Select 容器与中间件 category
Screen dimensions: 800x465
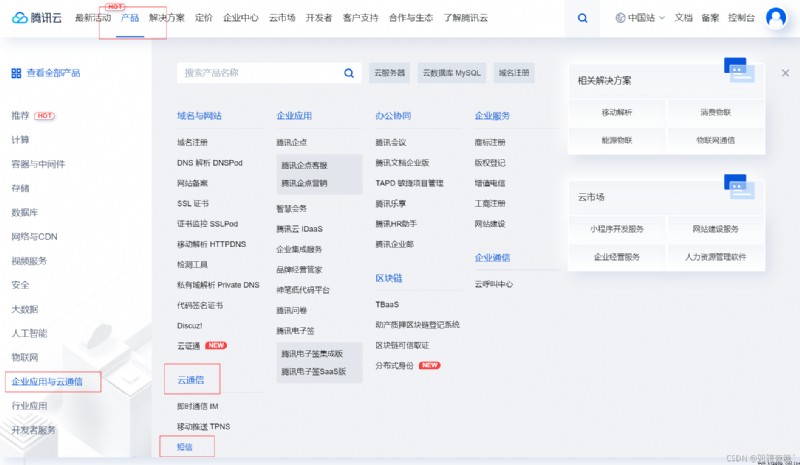coord(38,164)
